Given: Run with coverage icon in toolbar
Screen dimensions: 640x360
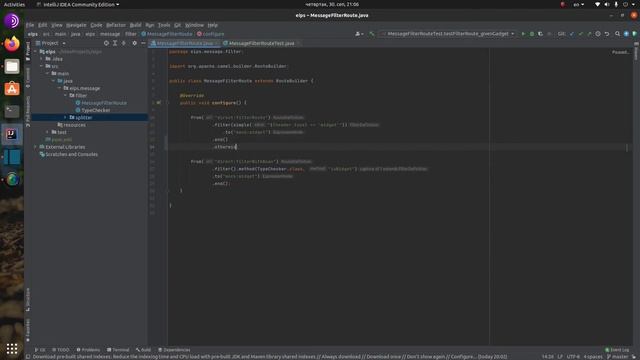Looking at the screenshot, I should point(540,34).
